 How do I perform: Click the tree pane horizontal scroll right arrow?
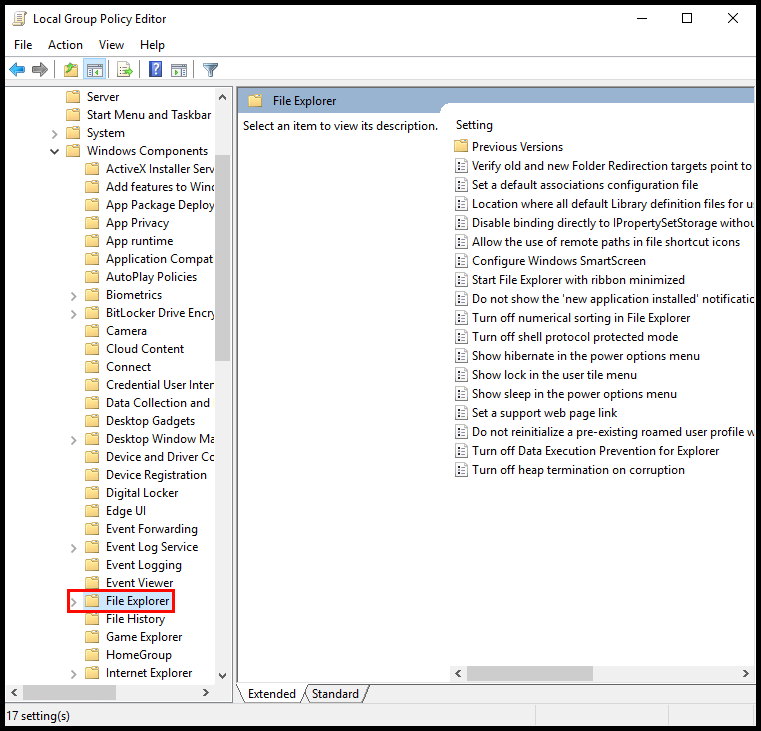(206, 693)
